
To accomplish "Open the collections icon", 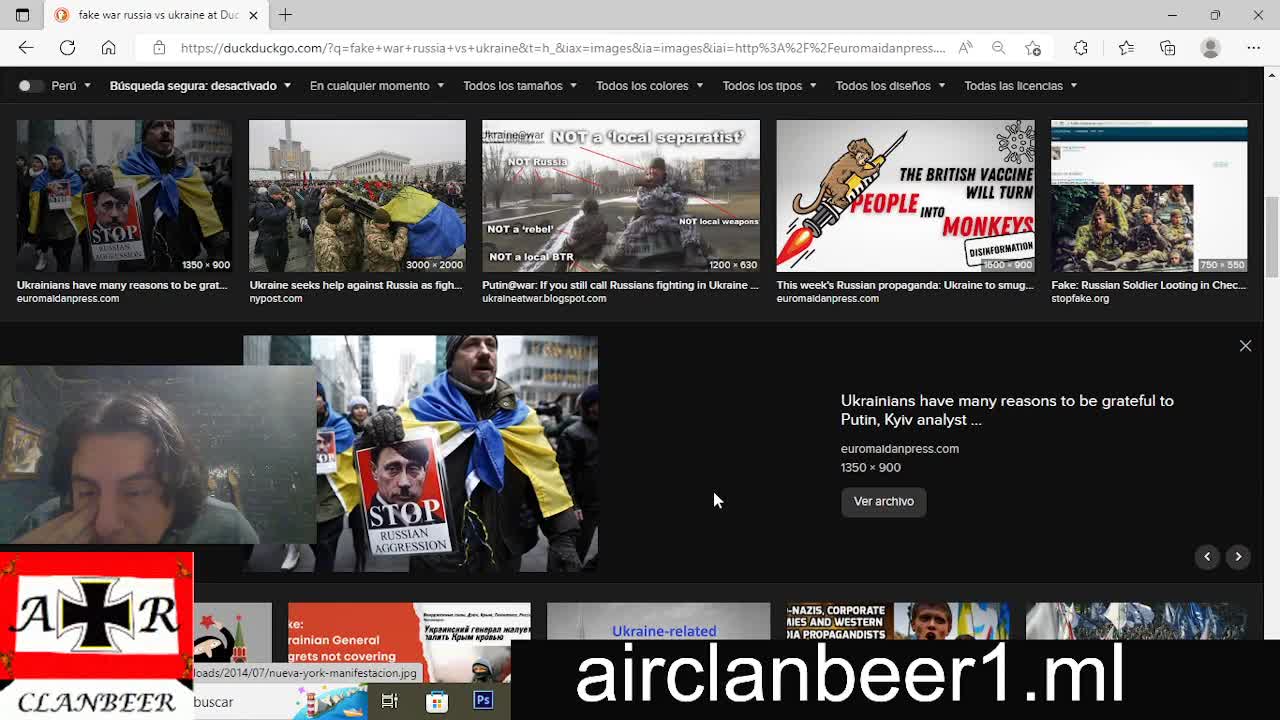I will click(x=1167, y=48).
